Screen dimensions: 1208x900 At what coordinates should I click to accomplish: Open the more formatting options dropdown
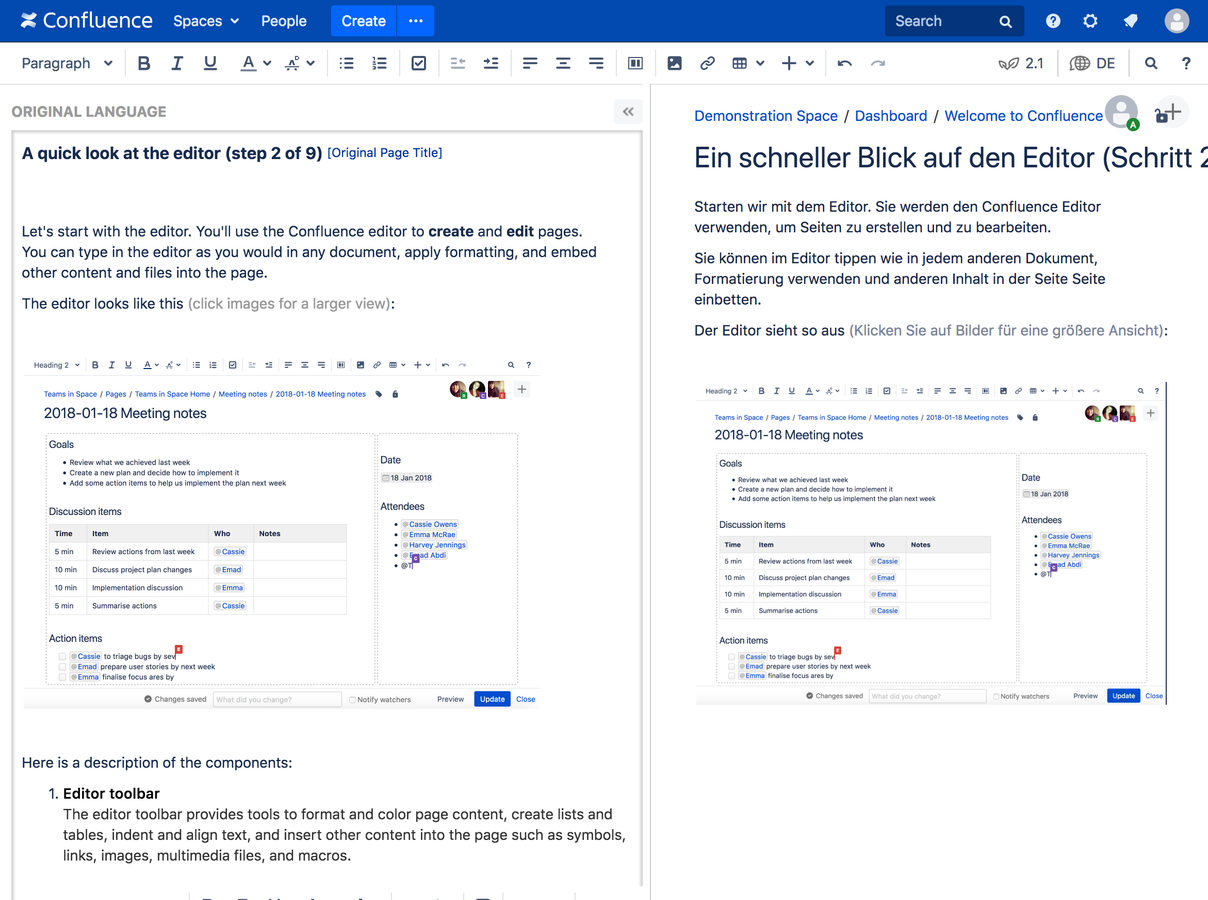pyautogui.click(x=300, y=63)
